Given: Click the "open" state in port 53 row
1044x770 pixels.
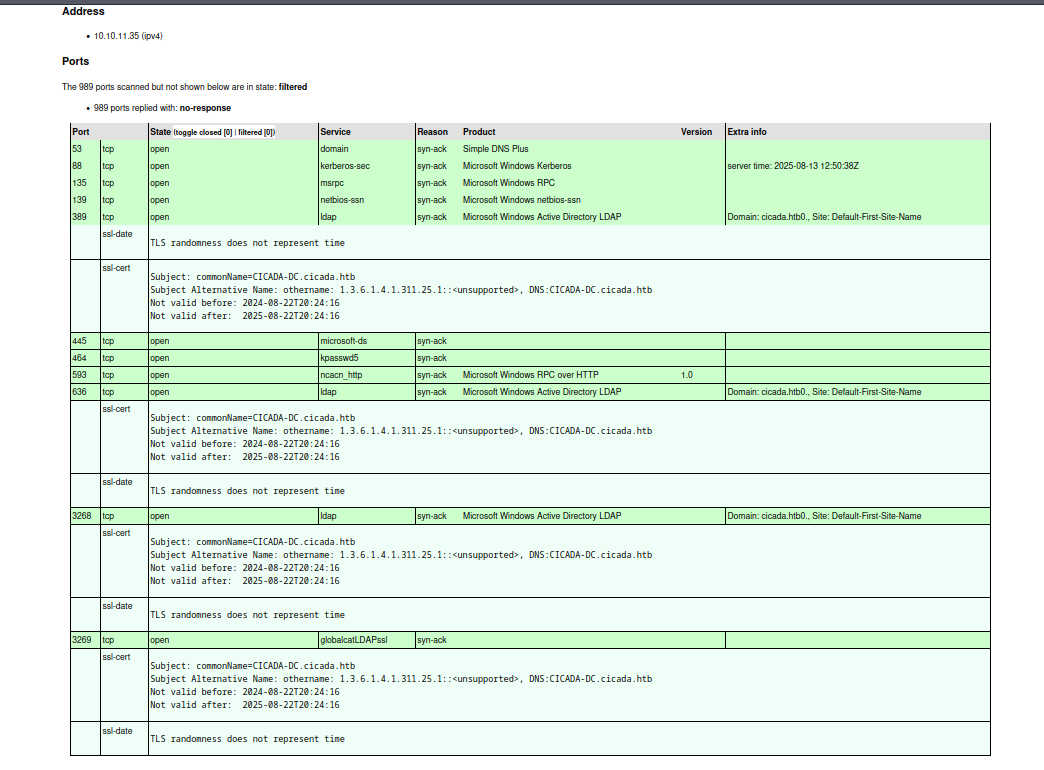Looking at the screenshot, I should point(160,149).
